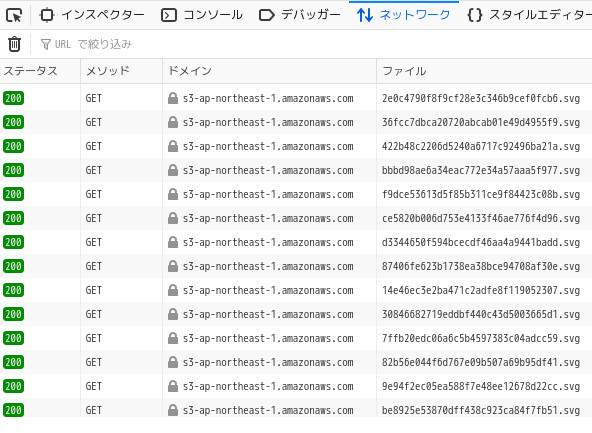
Task: Click the domain text in be8925e5 row
Action: 268,410
